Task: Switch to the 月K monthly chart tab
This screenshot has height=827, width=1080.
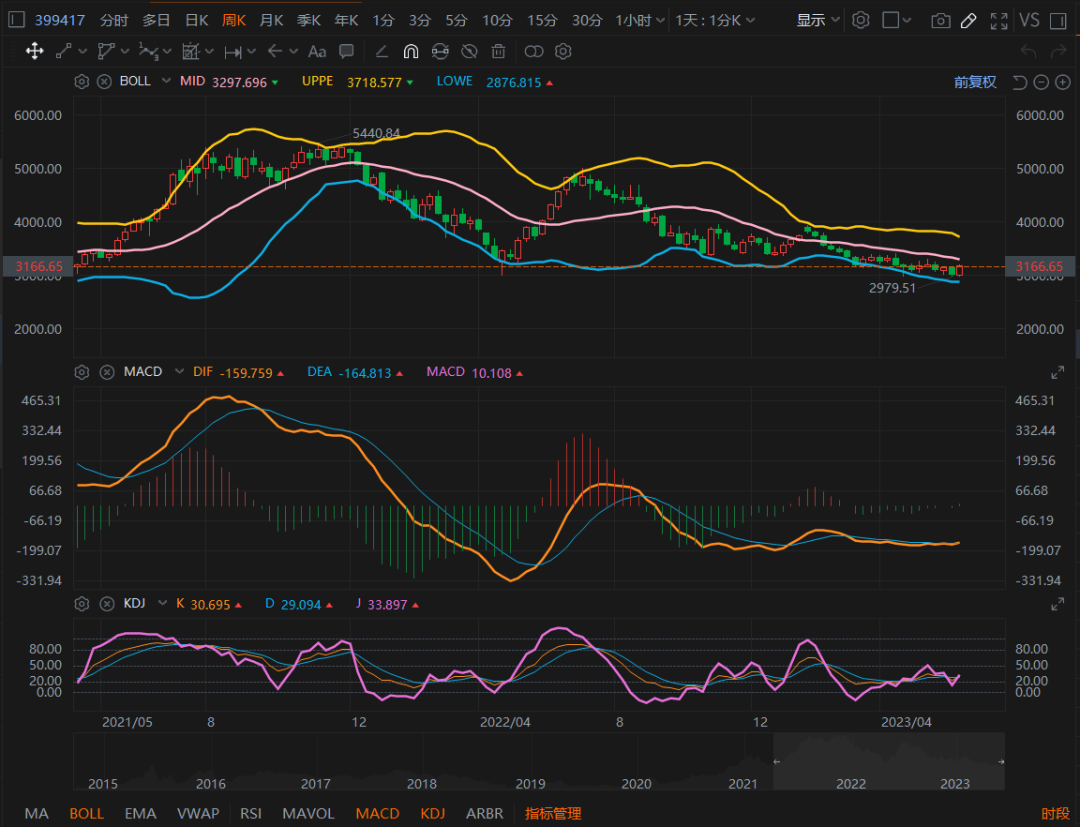Action: tap(271, 21)
